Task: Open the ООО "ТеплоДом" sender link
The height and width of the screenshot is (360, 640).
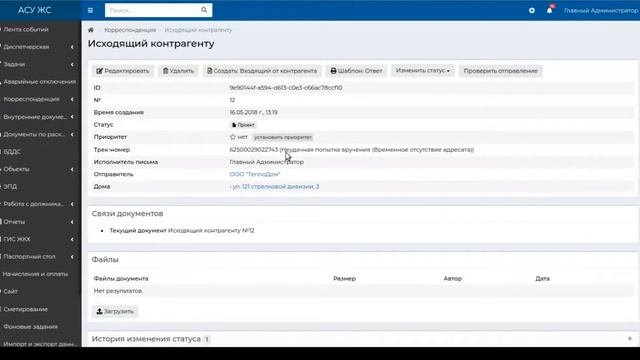Action: 255,174
